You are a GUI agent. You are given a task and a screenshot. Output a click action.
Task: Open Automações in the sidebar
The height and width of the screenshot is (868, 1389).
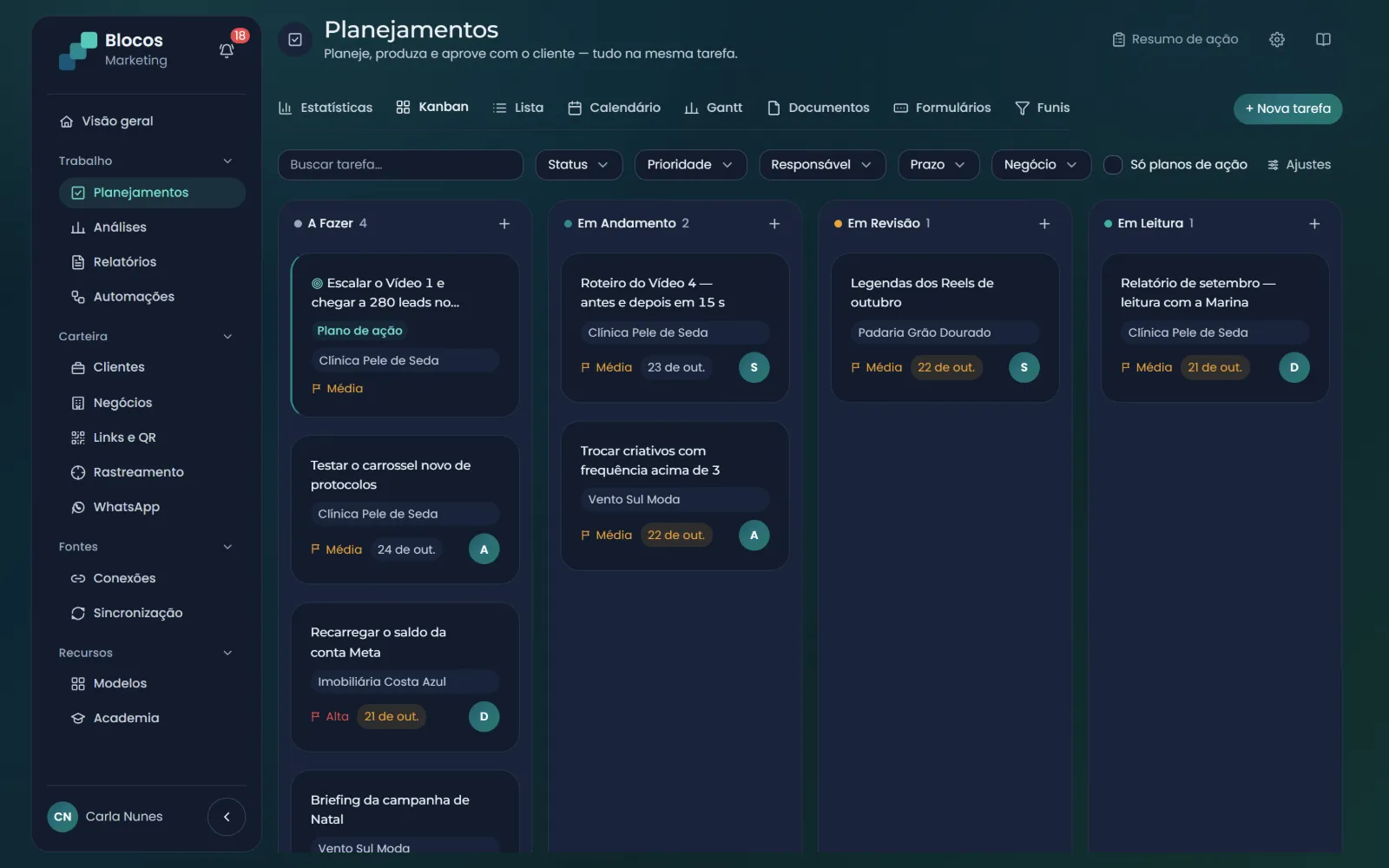pyautogui.click(x=152, y=297)
